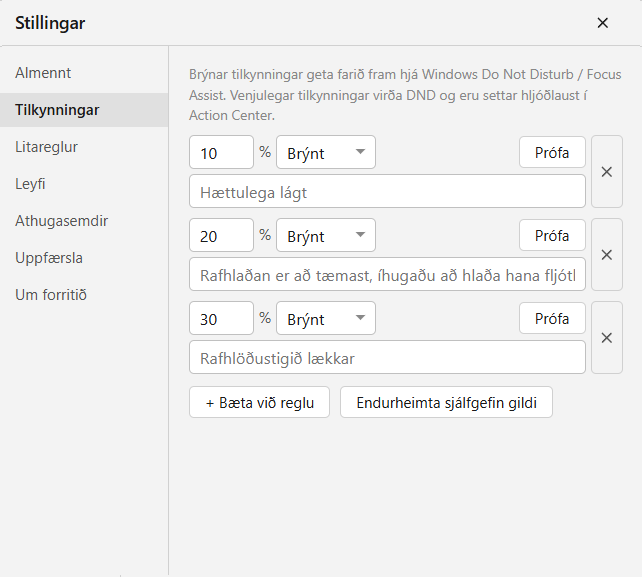The width and height of the screenshot is (642, 577).
Task: Show the Um forritið page
Action: pos(84,295)
